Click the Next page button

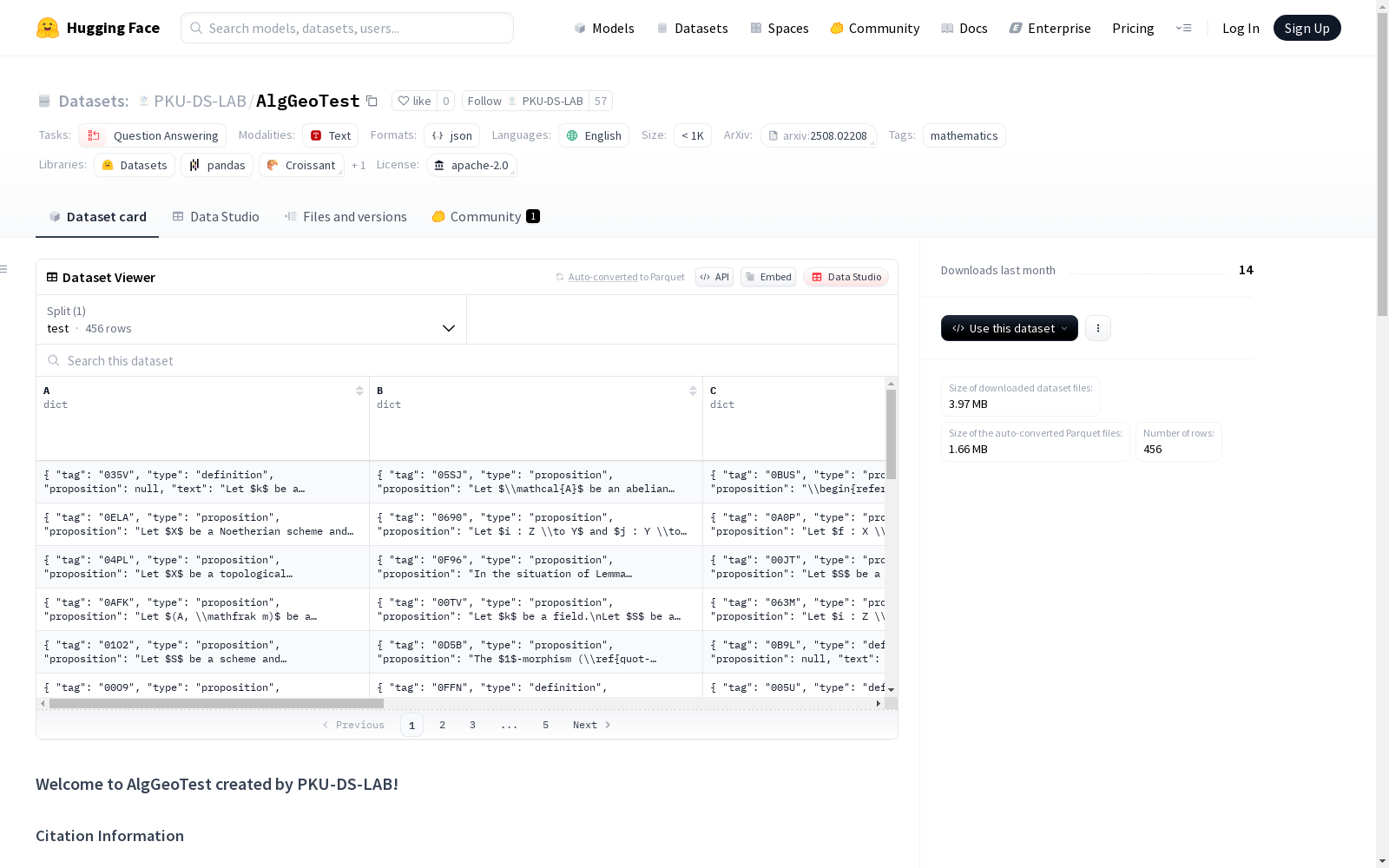592,725
